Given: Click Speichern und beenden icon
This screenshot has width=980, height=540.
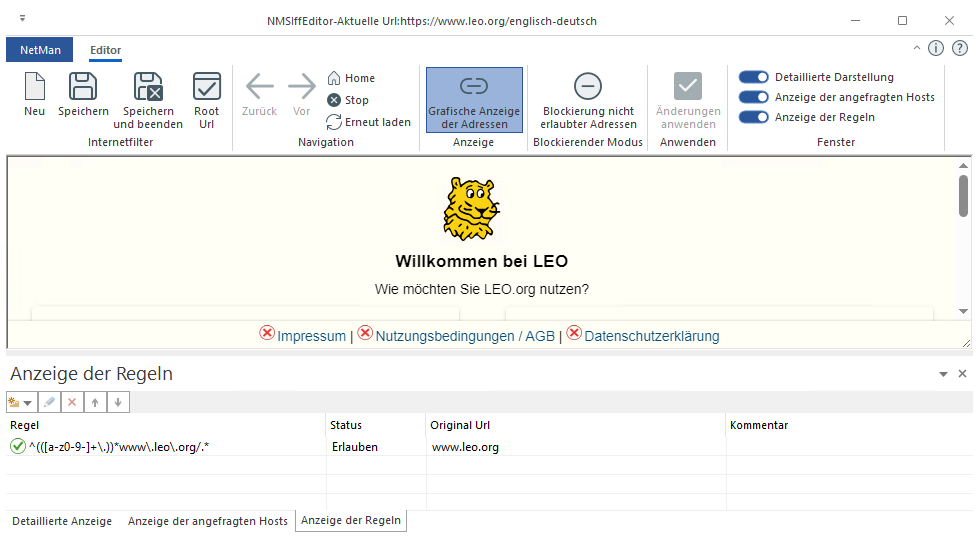Looking at the screenshot, I should [148, 87].
